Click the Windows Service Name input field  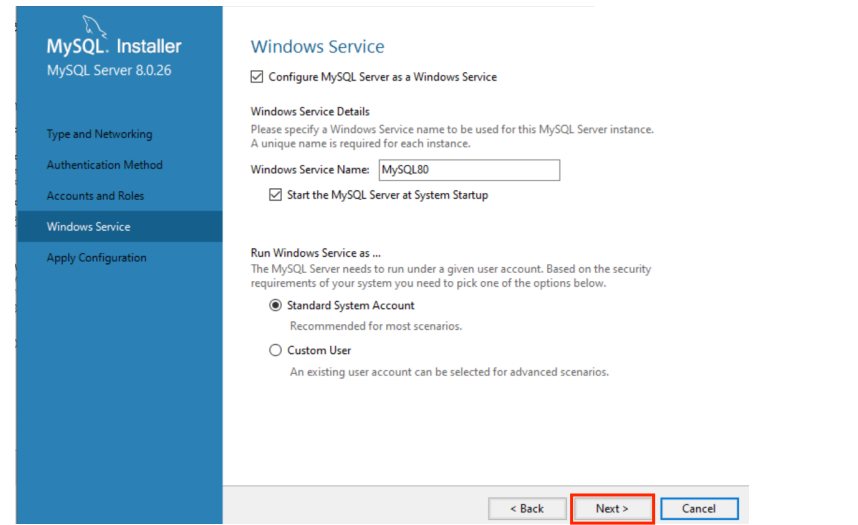469,170
